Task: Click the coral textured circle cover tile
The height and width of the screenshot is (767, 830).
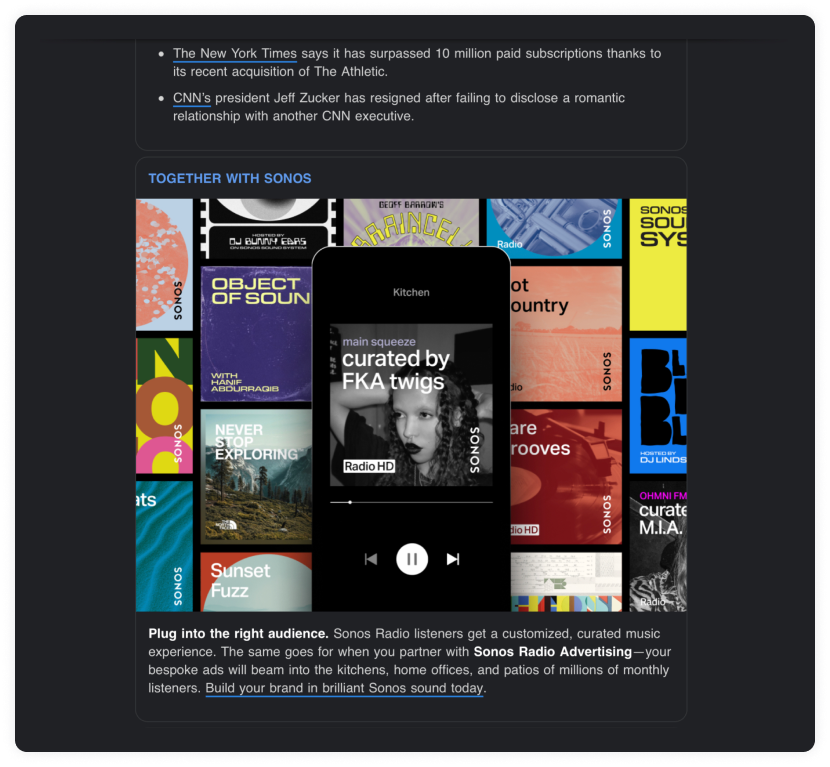Action: click(164, 265)
